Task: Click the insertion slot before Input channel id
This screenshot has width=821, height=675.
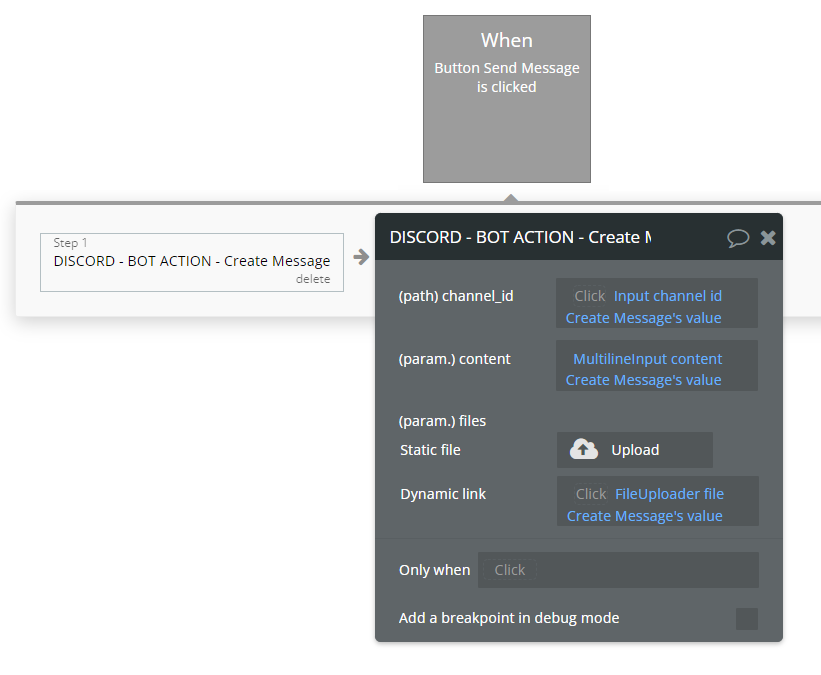Action: coord(590,296)
